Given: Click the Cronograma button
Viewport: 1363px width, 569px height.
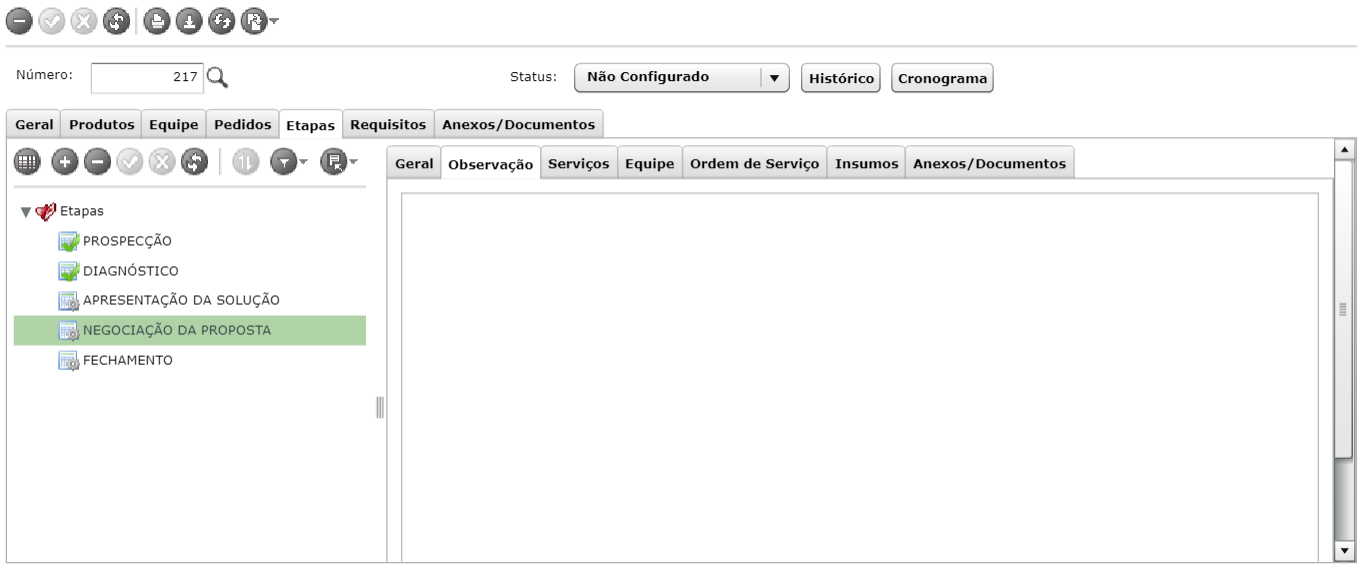Looking at the screenshot, I should click(941, 78).
